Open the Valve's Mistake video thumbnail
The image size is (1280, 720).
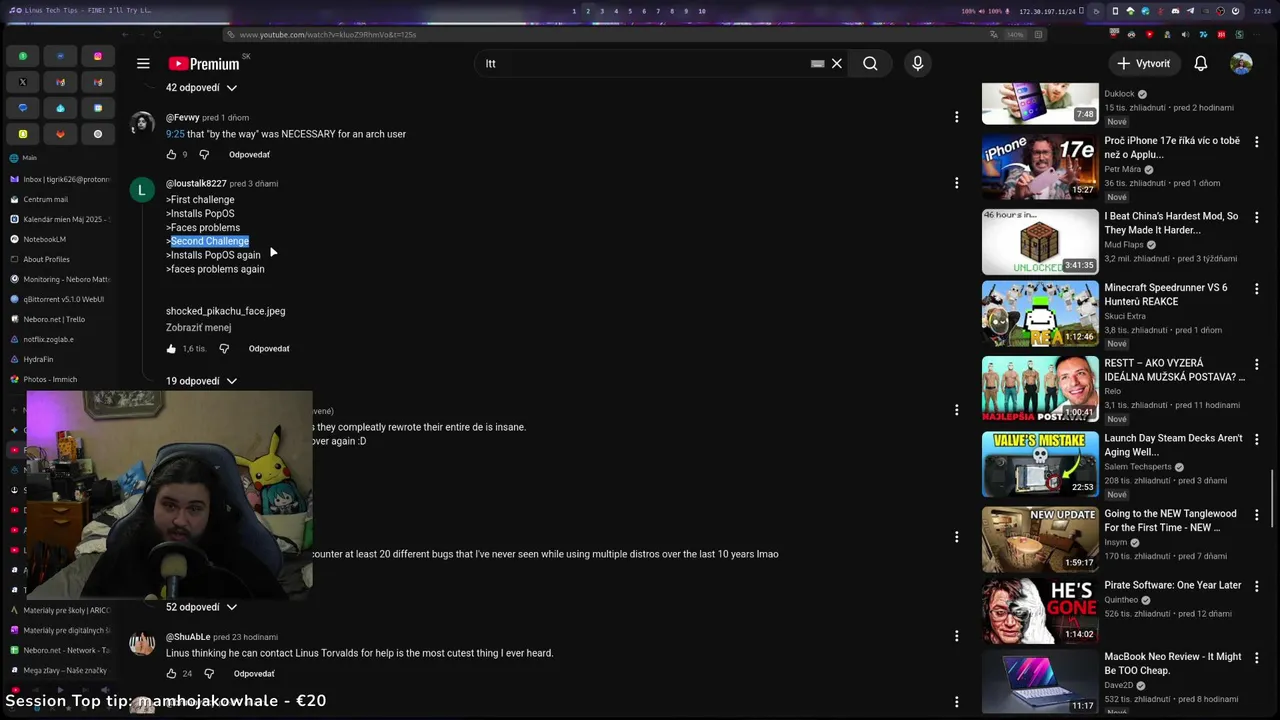[1040, 464]
